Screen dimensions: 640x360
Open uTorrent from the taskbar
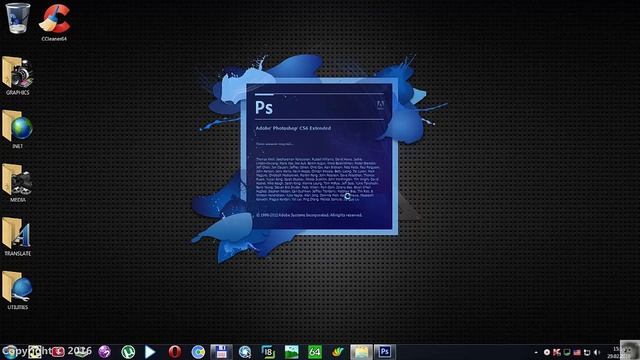(128, 351)
